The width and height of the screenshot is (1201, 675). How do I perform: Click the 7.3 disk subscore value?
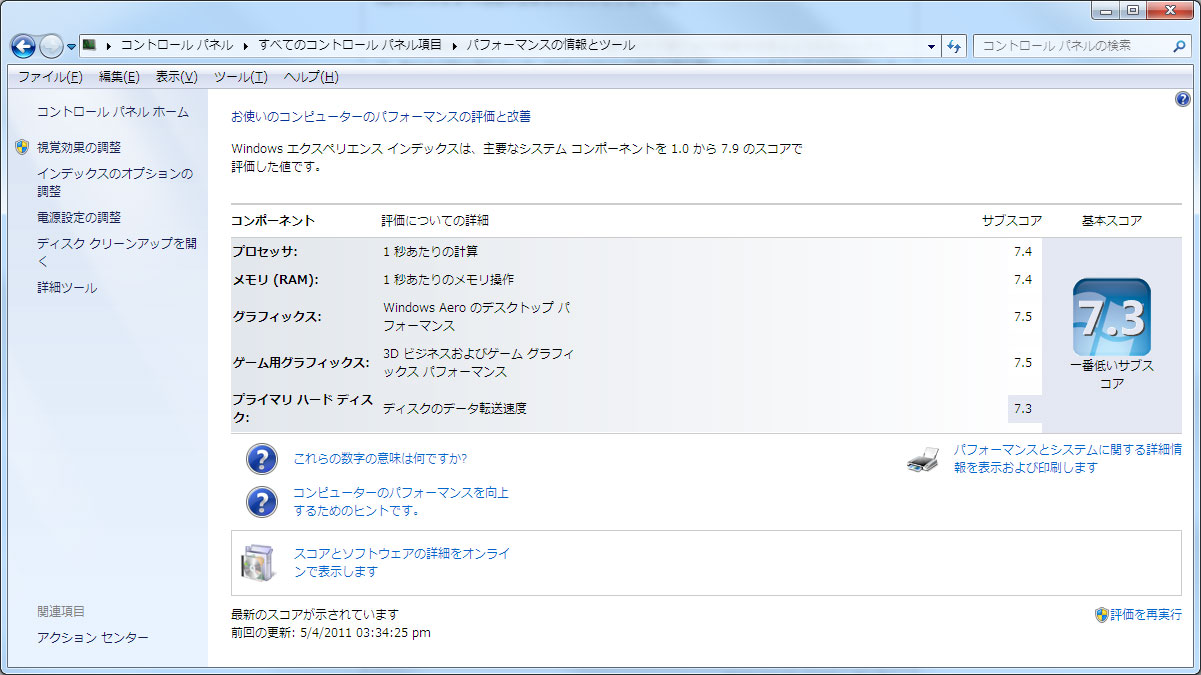pos(1022,408)
